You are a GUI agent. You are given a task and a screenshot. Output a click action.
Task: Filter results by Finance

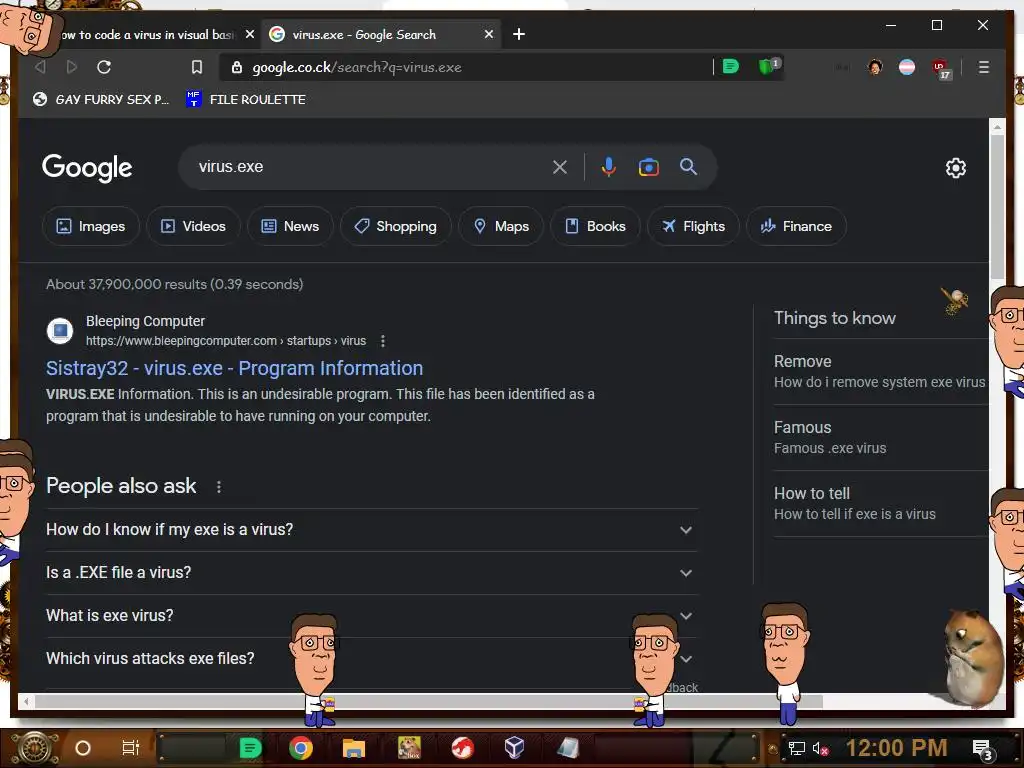[x=796, y=226]
